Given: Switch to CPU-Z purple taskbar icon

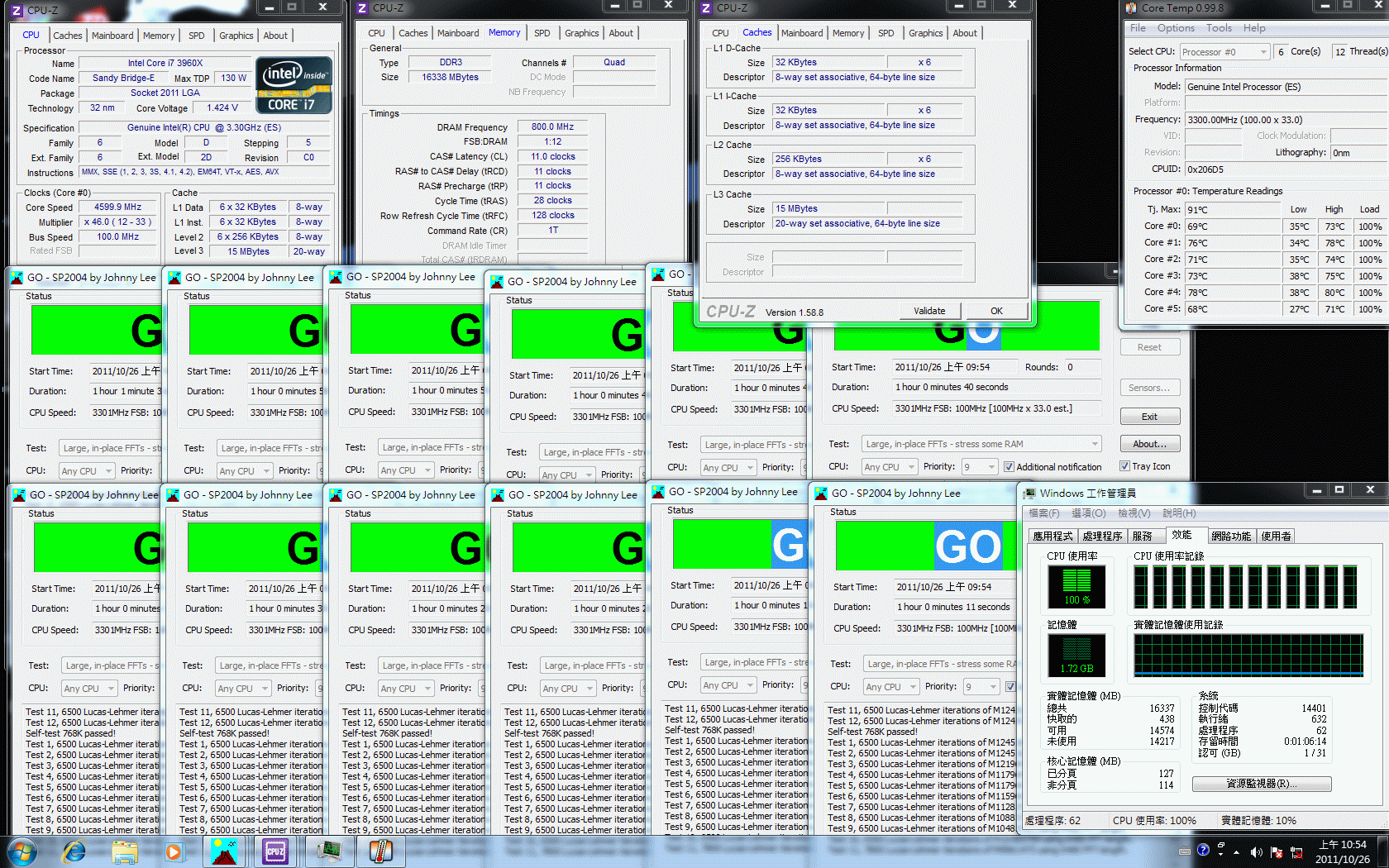Looking at the screenshot, I should coord(275,851).
